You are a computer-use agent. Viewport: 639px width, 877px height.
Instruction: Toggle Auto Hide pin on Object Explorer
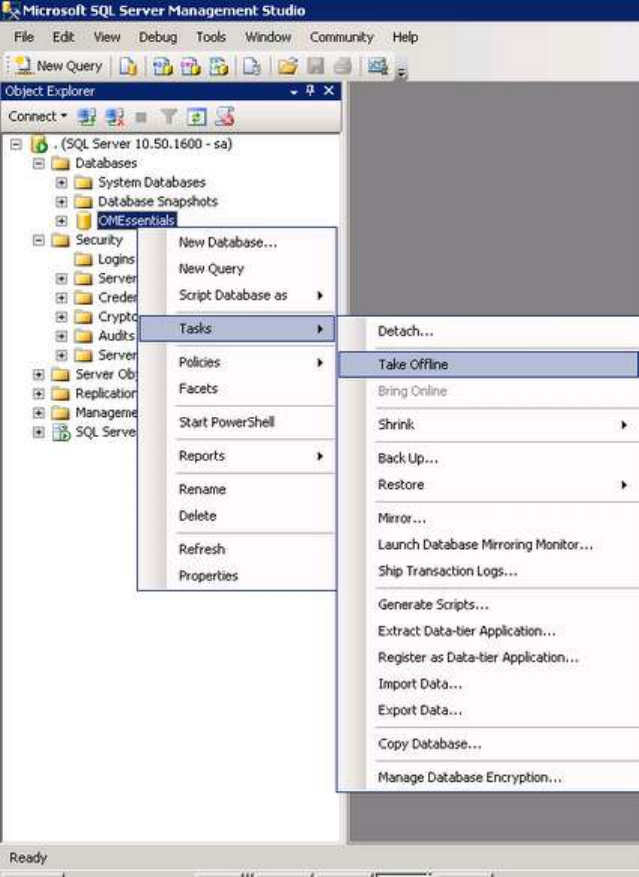(x=311, y=91)
